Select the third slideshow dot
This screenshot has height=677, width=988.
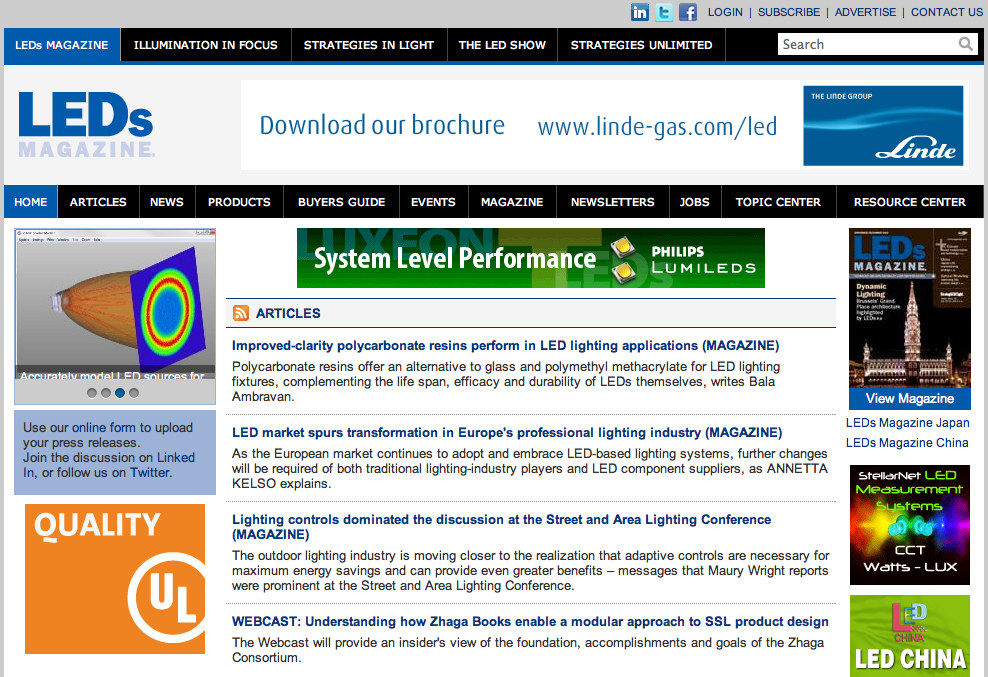click(x=120, y=393)
